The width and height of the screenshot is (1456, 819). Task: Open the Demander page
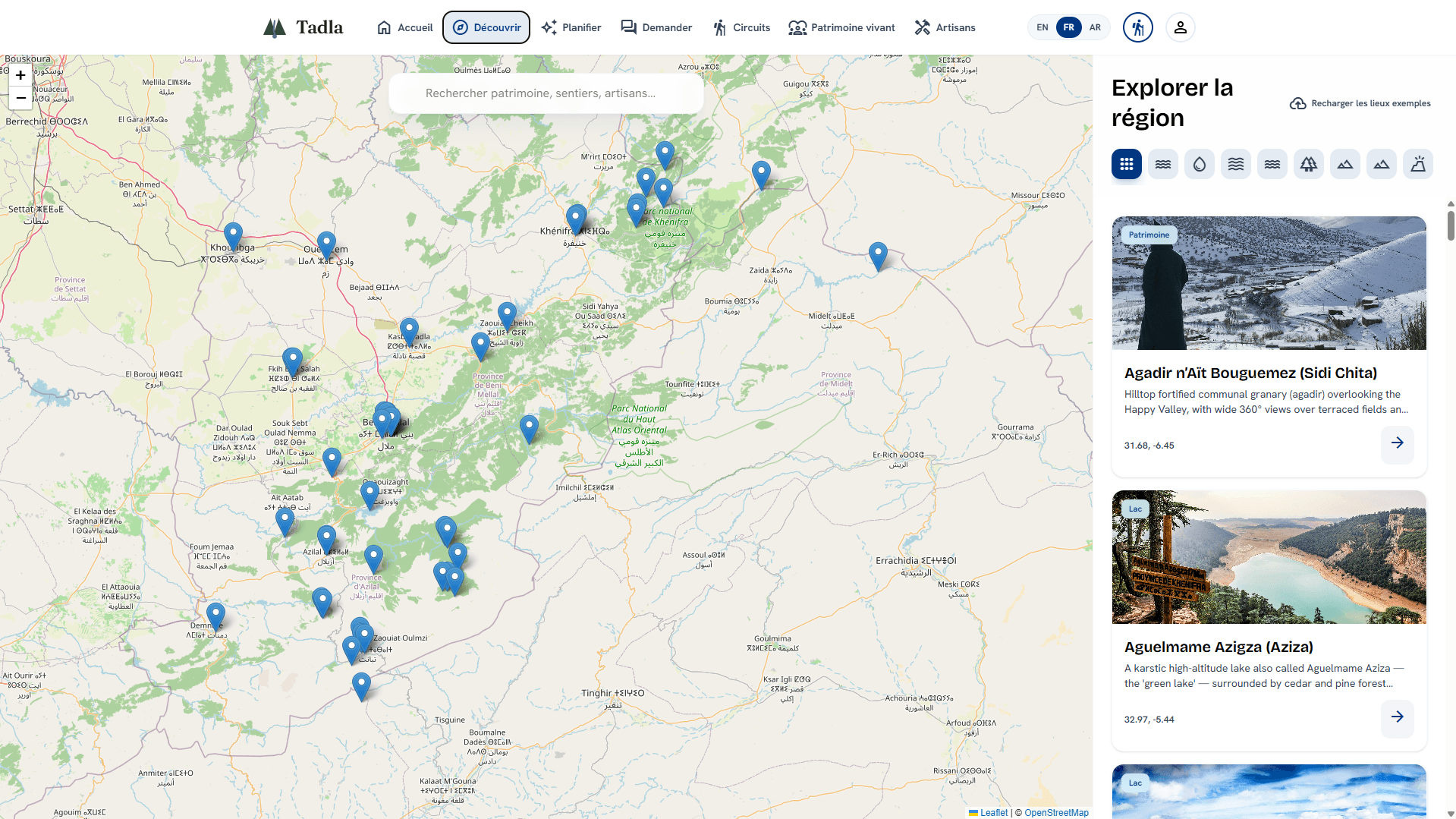[x=656, y=27]
